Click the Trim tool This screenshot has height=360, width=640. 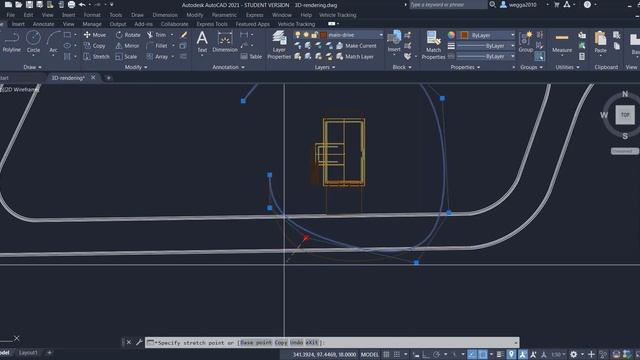156,35
